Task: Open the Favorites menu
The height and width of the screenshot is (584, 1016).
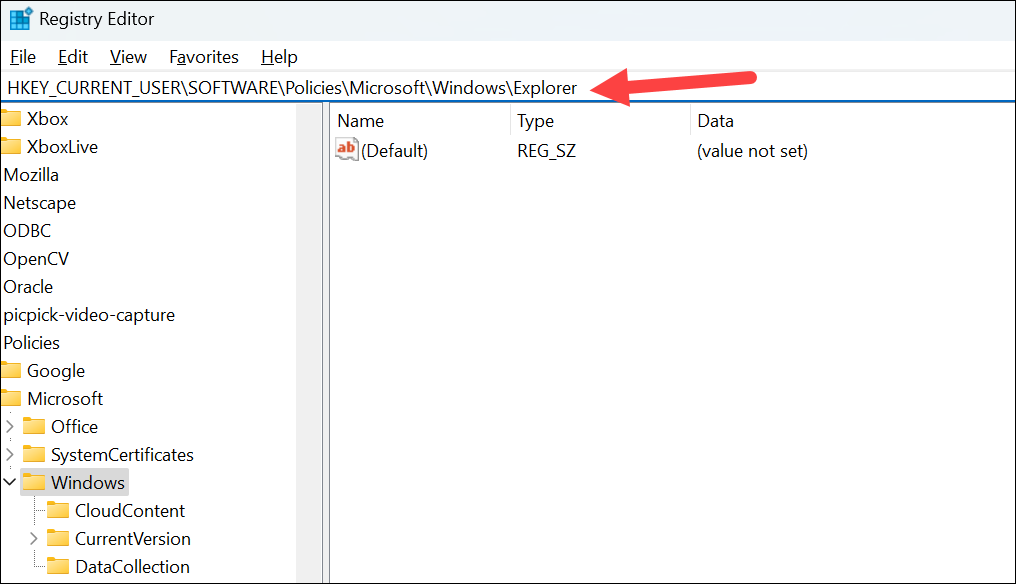Action: (x=203, y=57)
